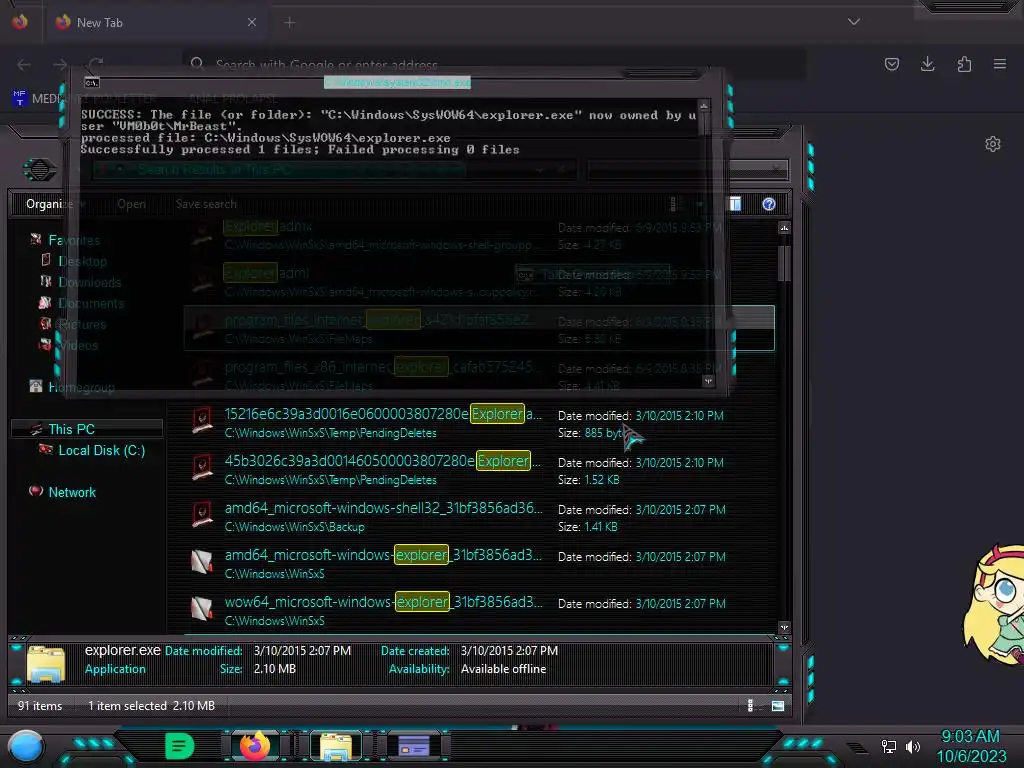Select the Desktop icon under Favorites
This screenshot has height=768, width=1024.
(x=46, y=260)
